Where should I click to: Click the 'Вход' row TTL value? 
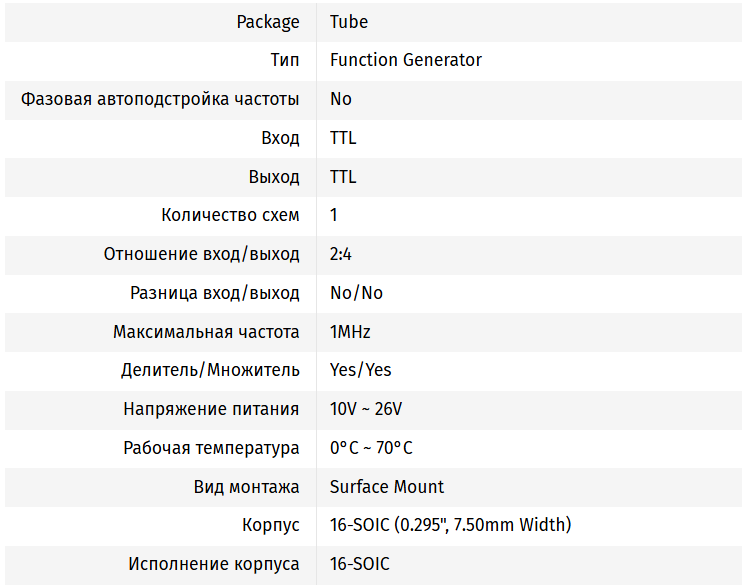[x=343, y=138]
